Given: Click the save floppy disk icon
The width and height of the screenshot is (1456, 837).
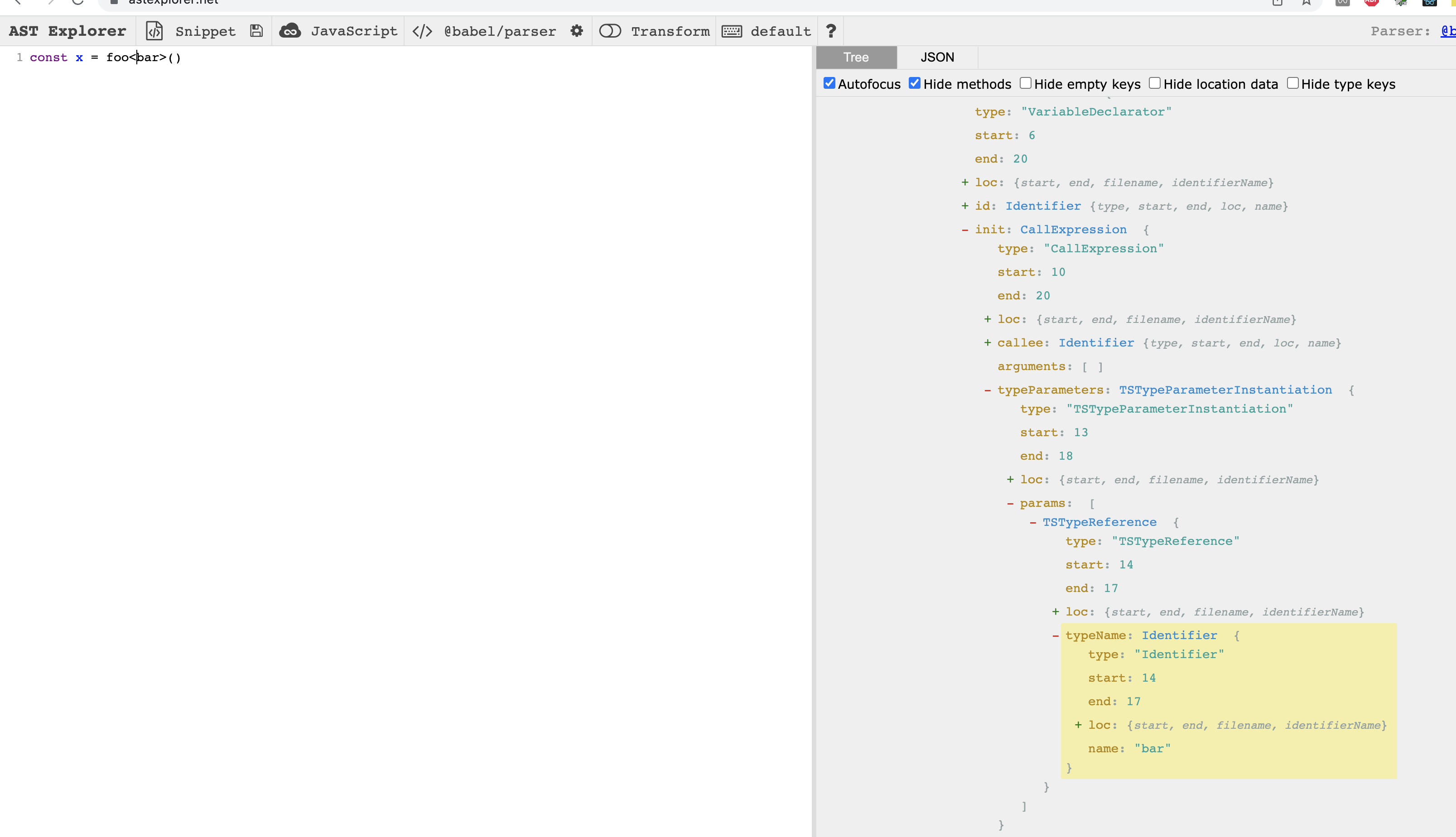Looking at the screenshot, I should [256, 31].
